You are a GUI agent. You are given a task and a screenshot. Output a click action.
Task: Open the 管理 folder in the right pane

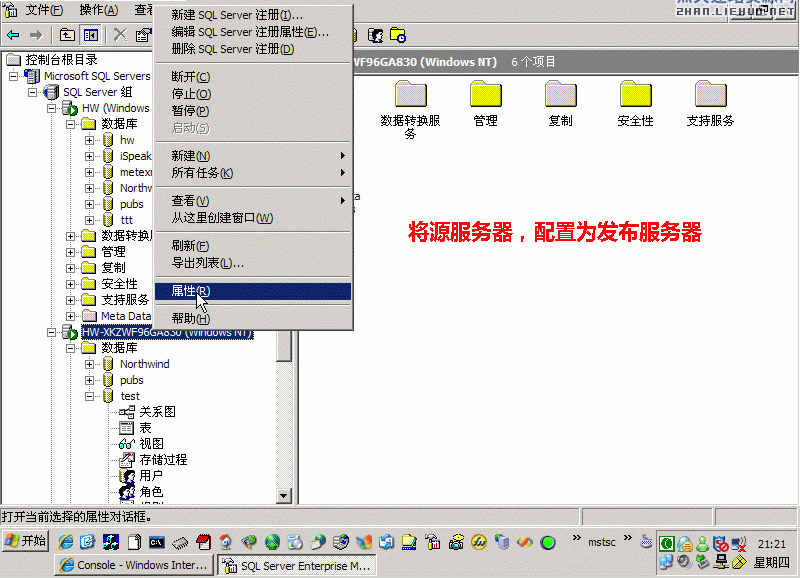tap(485, 104)
